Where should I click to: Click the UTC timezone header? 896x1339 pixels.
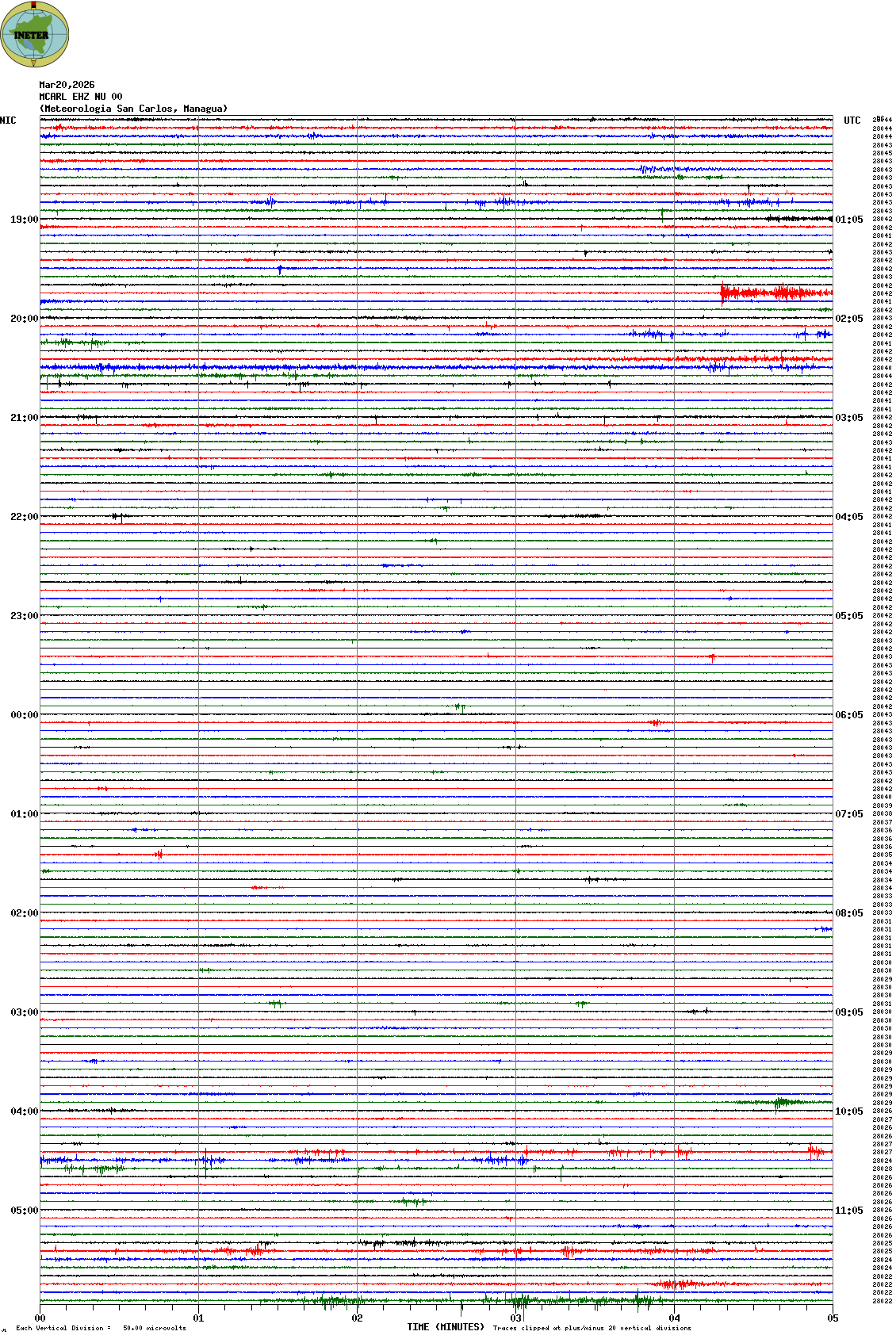(x=852, y=121)
